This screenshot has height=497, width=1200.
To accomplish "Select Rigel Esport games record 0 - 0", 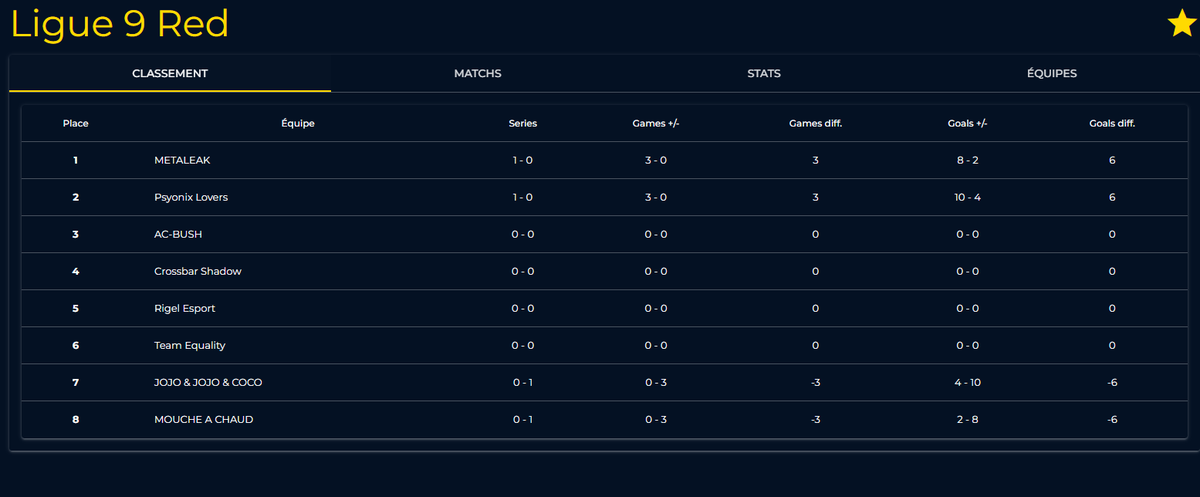I will pyautogui.click(x=656, y=308).
